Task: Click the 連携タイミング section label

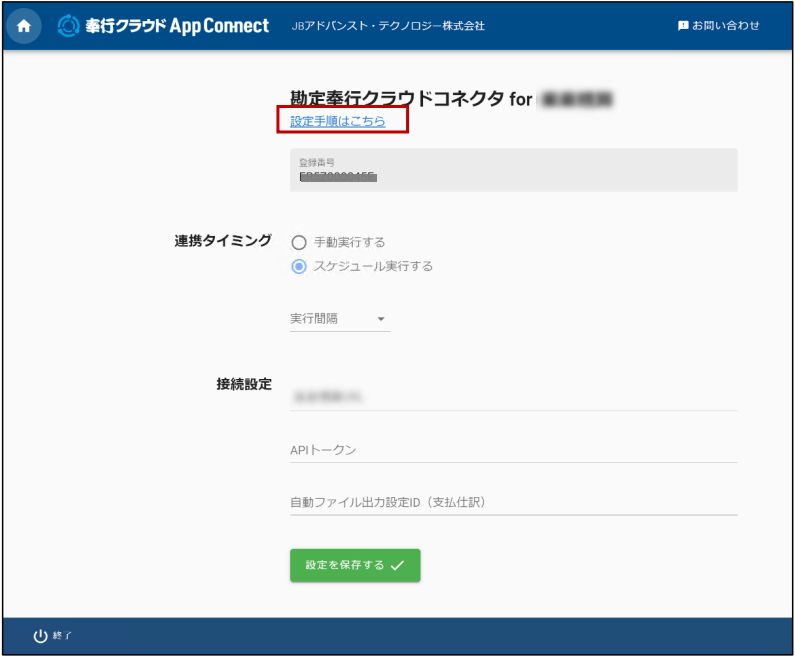Action: coord(223,241)
